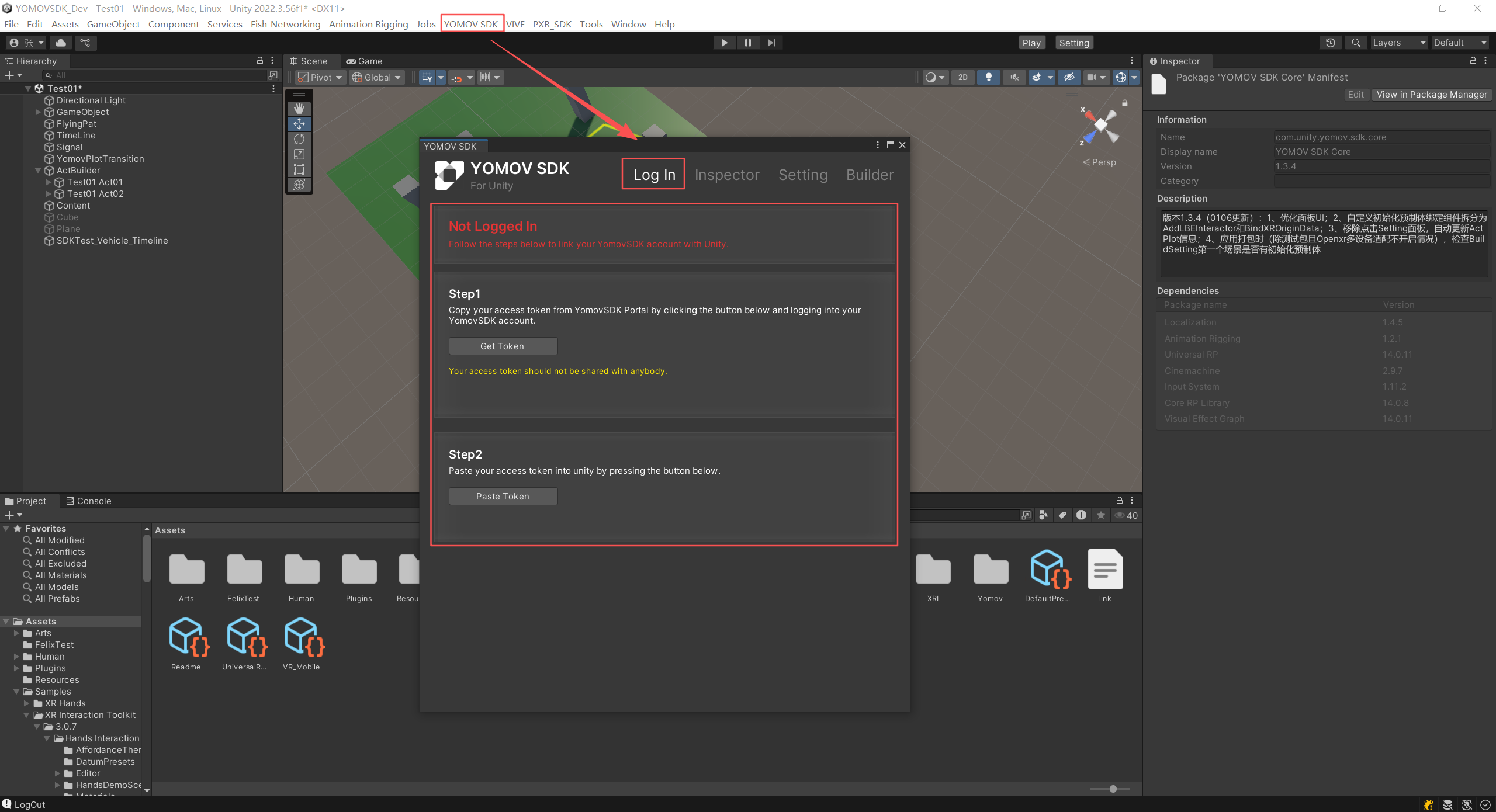Toggle Hierarchy panel lock icon
1496x812 pixels.
coord(260,61)
